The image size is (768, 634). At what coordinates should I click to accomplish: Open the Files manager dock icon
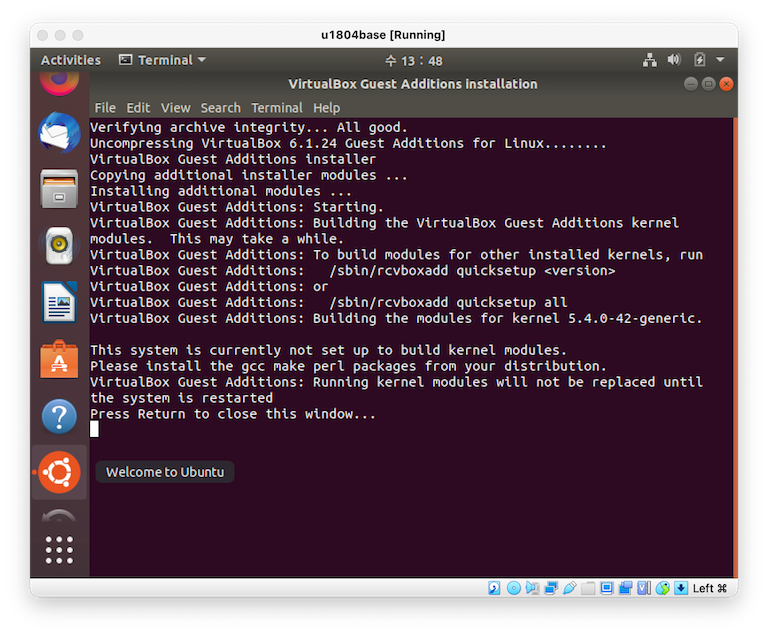59,189
